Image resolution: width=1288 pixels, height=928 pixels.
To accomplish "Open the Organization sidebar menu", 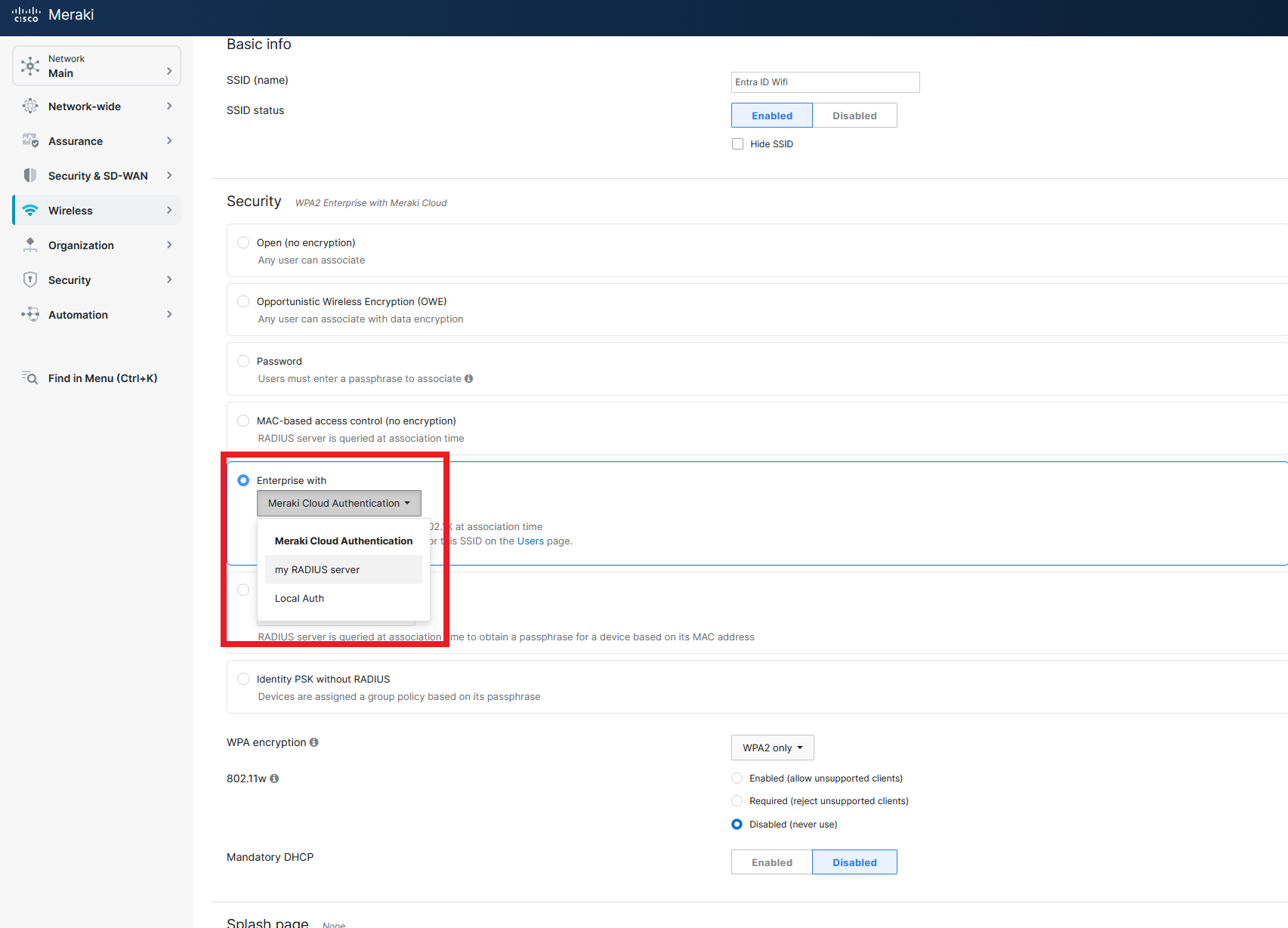I will pos(97,245).
